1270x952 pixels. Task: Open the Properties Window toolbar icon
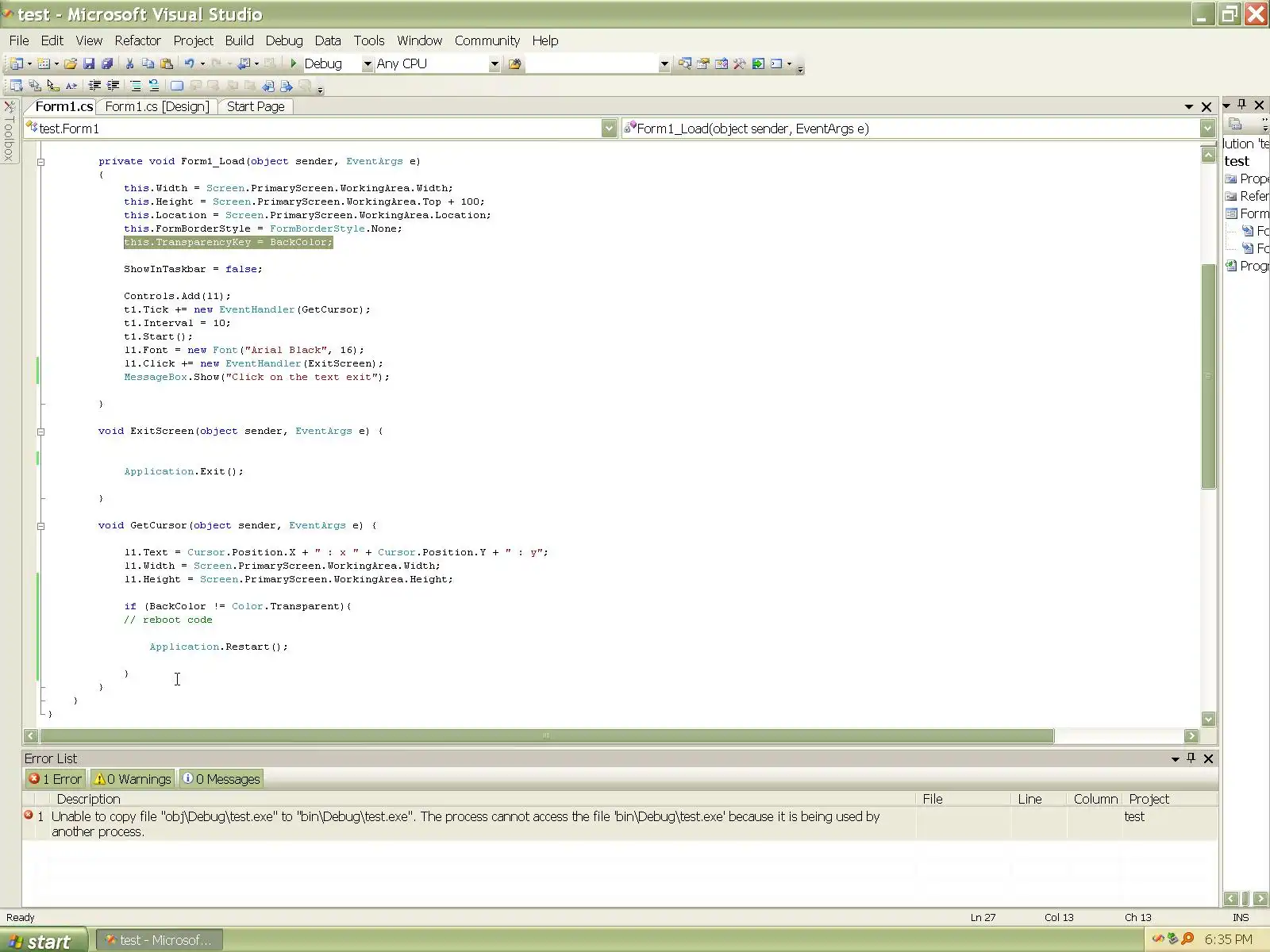(702, 64)
